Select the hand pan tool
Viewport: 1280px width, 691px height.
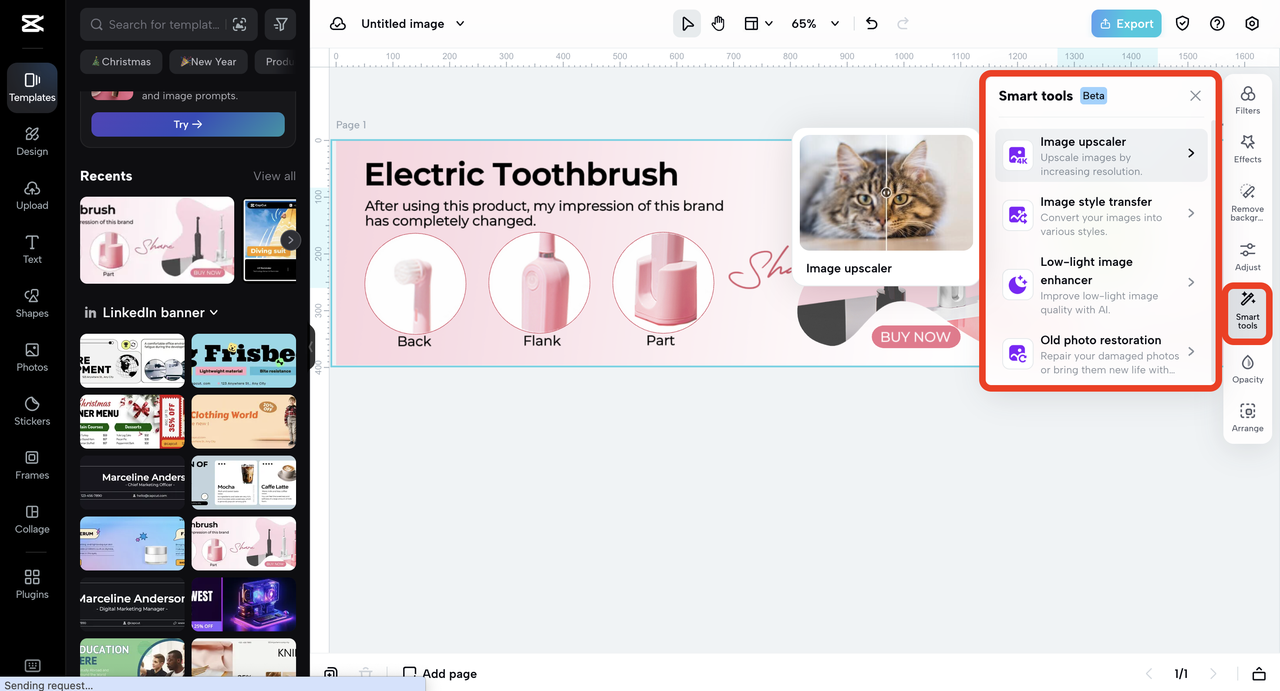pos(718,23)
